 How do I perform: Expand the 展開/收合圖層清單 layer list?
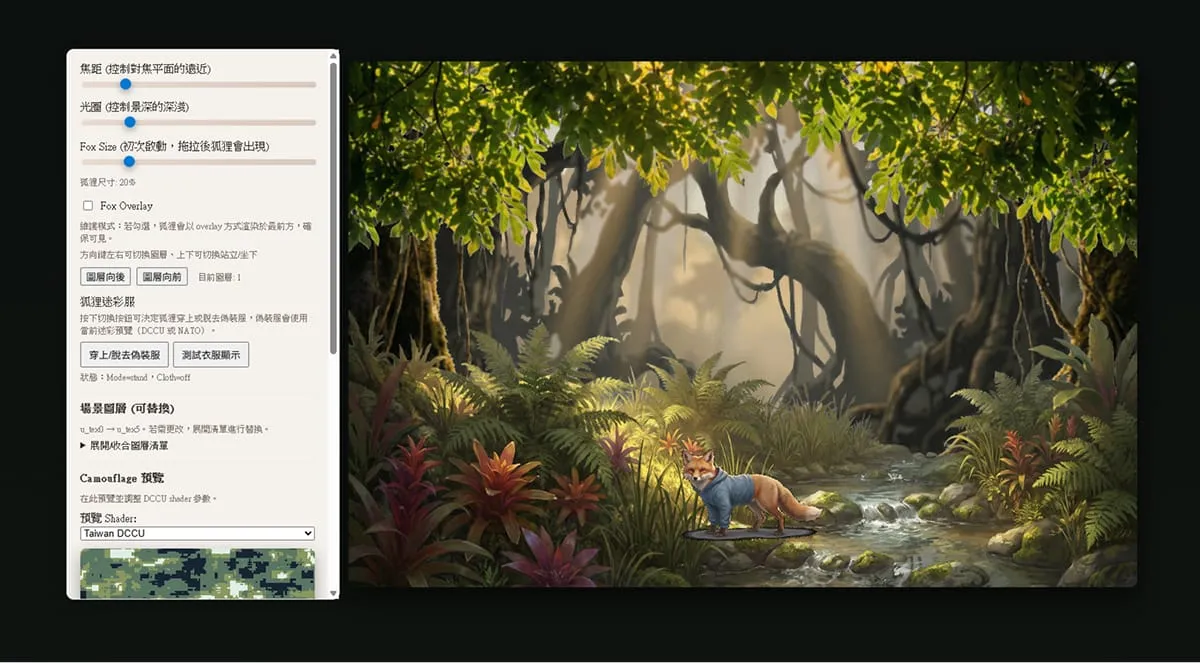pyautogui.click(x=128, y=445)
